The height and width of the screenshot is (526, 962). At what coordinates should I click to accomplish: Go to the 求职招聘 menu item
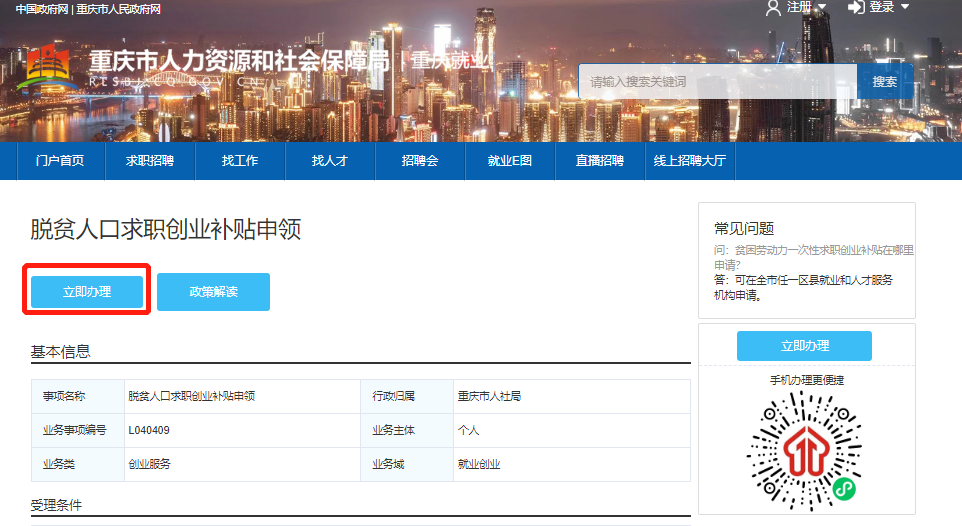[150, 161]
